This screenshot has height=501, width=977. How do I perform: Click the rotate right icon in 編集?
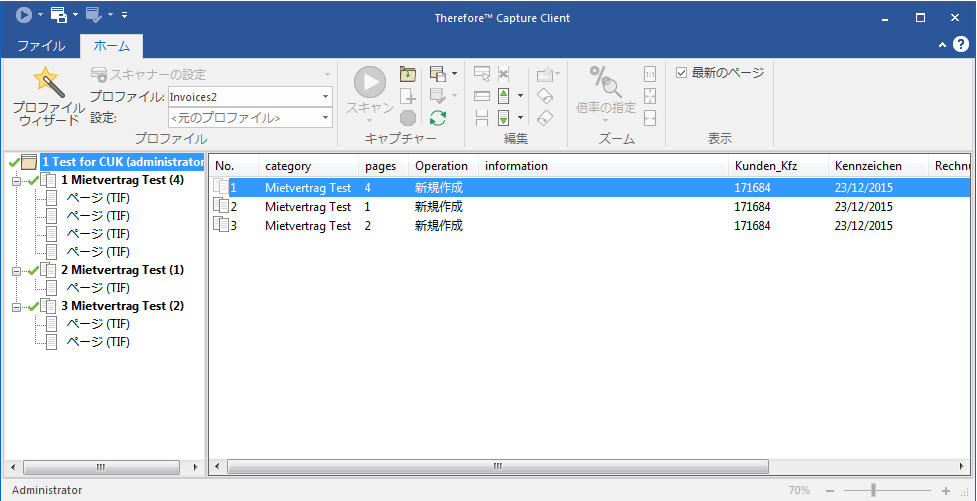545,118
